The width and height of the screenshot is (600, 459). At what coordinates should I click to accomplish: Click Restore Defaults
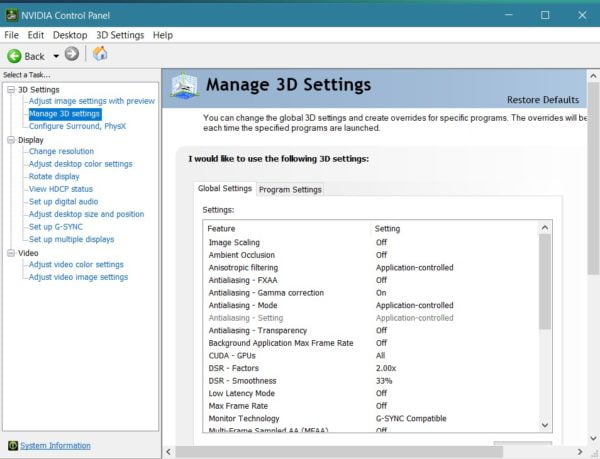click(x=543, y=100)
